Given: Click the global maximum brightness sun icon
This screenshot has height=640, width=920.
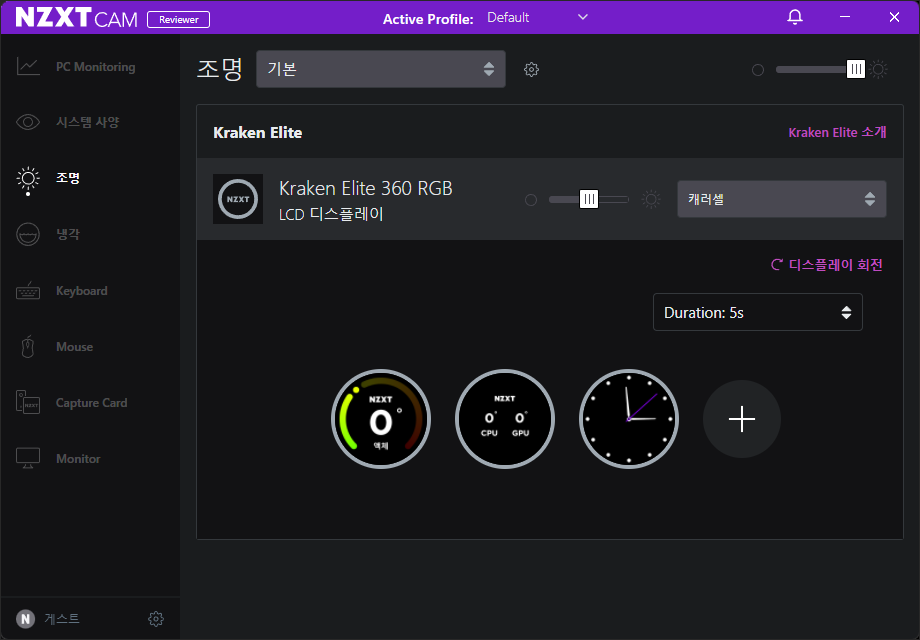Looking at the screenshot, I should 878,69.
